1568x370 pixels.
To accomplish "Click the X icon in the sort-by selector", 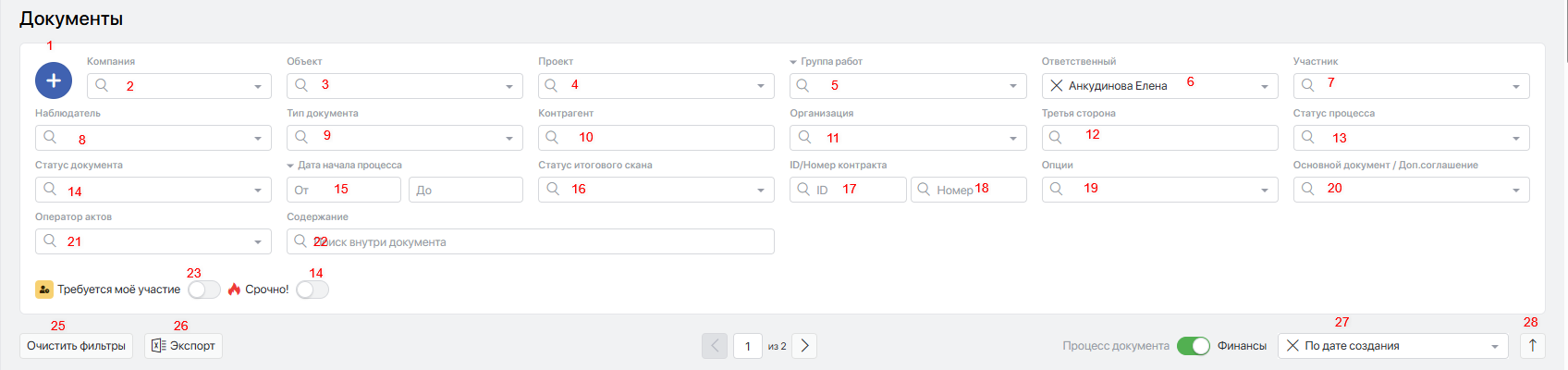I will 1292,346.
